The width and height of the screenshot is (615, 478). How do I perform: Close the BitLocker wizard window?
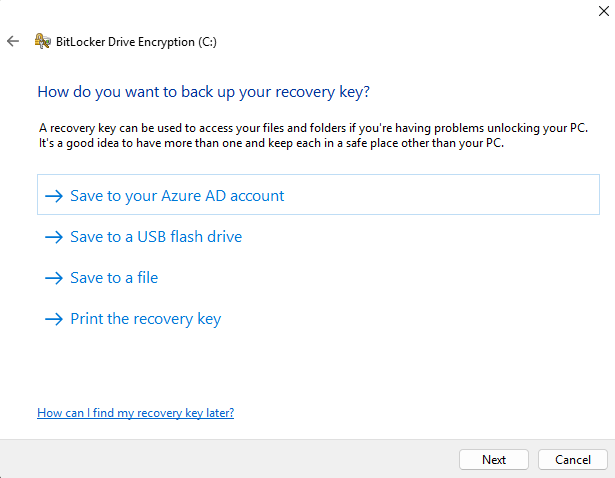pos(604,11)
